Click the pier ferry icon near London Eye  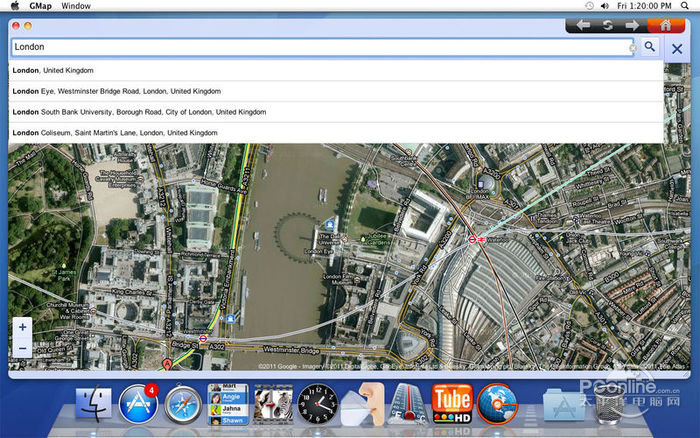point(330,224)
